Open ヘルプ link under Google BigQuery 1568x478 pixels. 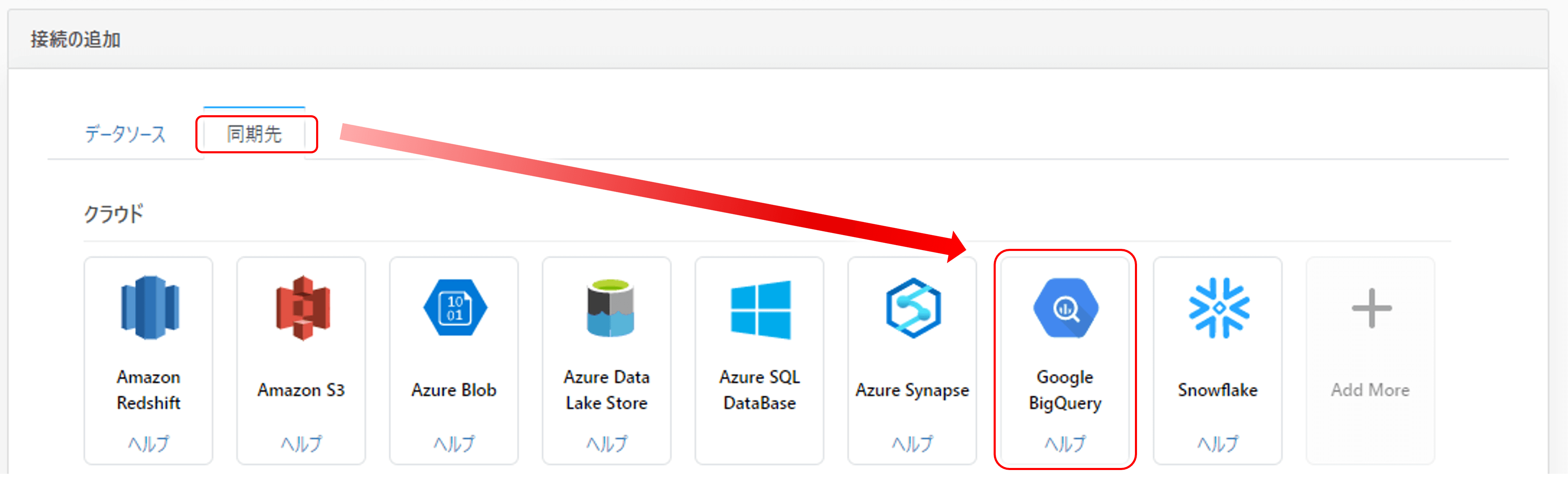pyautogui.click(x=1065, y=443)
